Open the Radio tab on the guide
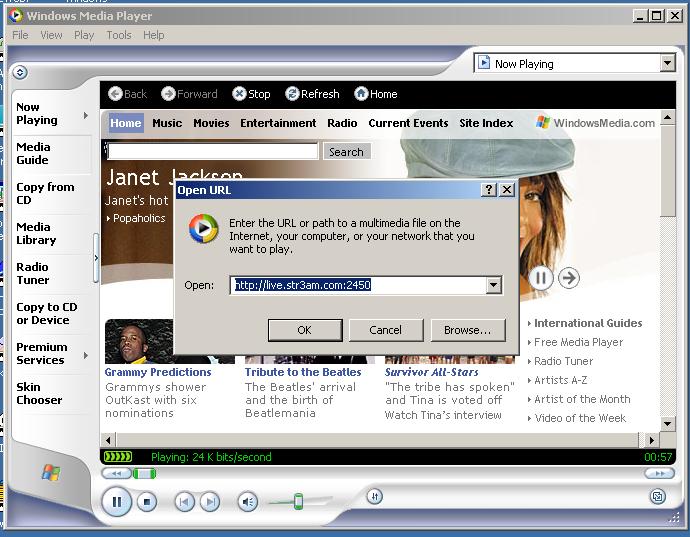The width and height of the screenshot is (690, 537). click(x=342, y=123)
